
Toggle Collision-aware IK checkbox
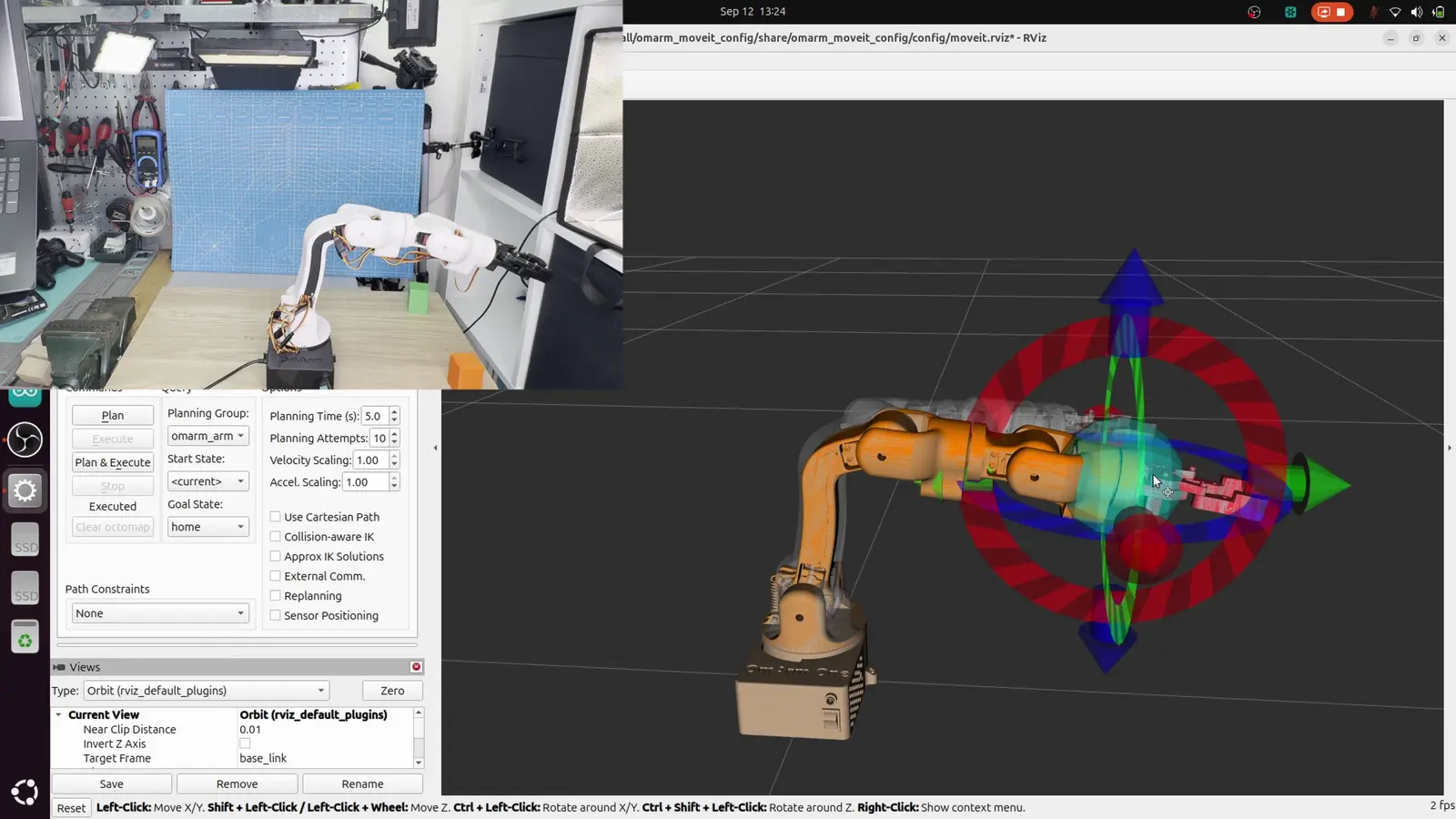pyautogui.click(x=275, y=537)
